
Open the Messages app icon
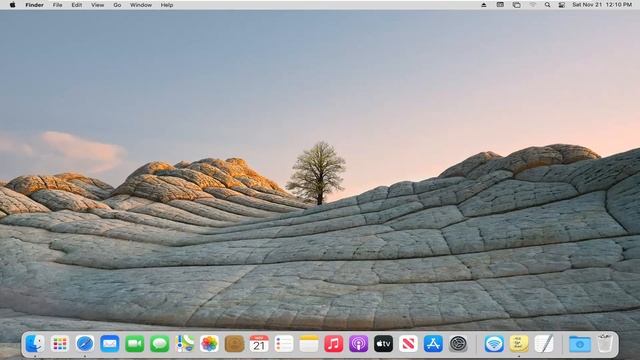point(160,344)
